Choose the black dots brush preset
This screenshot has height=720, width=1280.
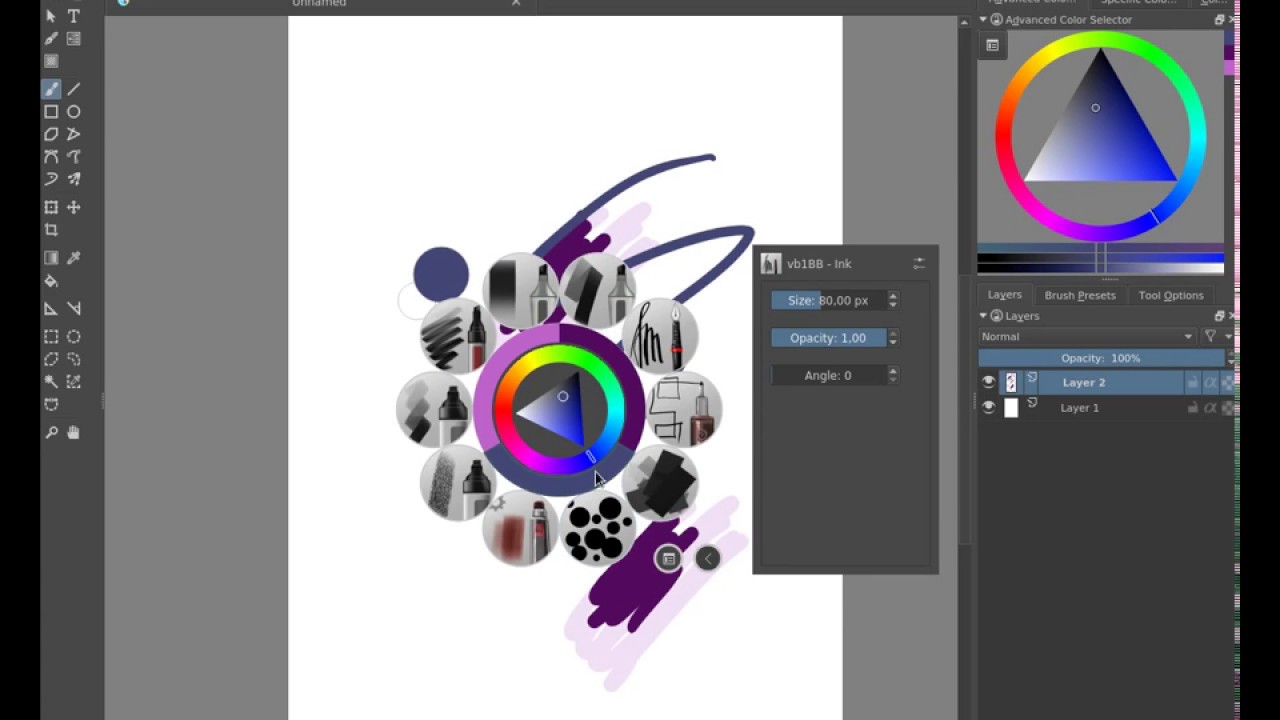pos(599,528)
